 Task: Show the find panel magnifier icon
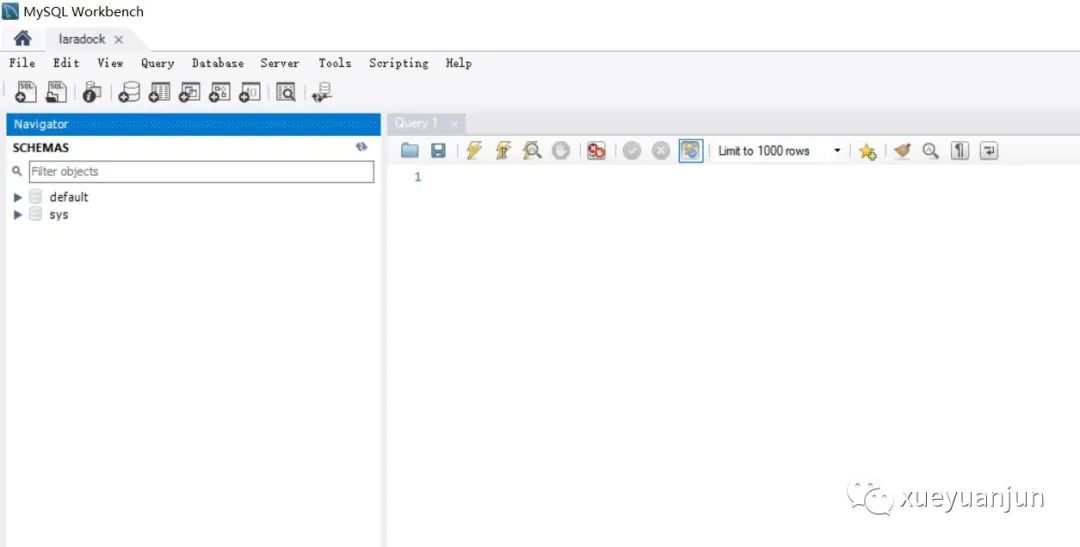(931, 150)
